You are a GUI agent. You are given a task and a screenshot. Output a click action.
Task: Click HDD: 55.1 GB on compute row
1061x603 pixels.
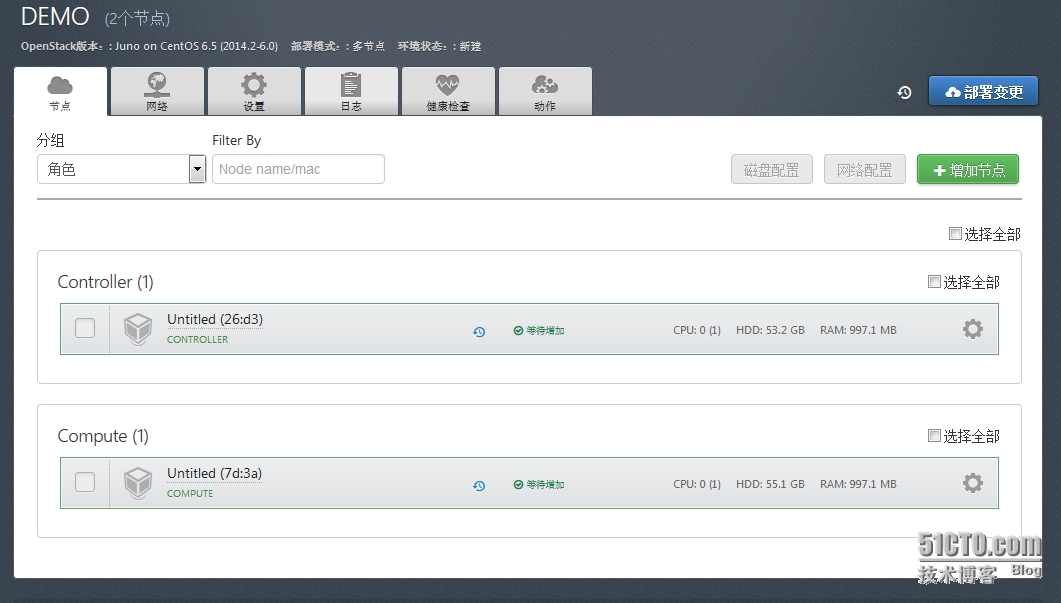(770, 485)
